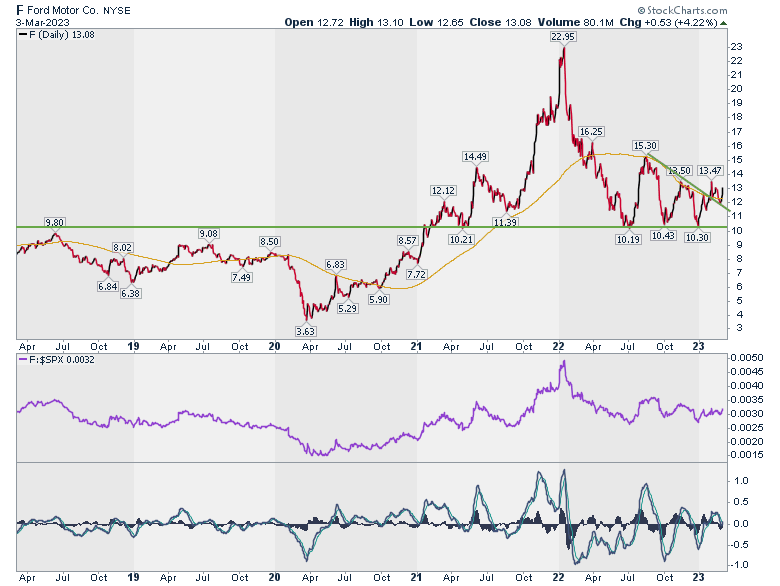Screen dimensions: 780x586
Task: Click the 5.90 price label
Action: pyautogui.click(x=379, y=299)
